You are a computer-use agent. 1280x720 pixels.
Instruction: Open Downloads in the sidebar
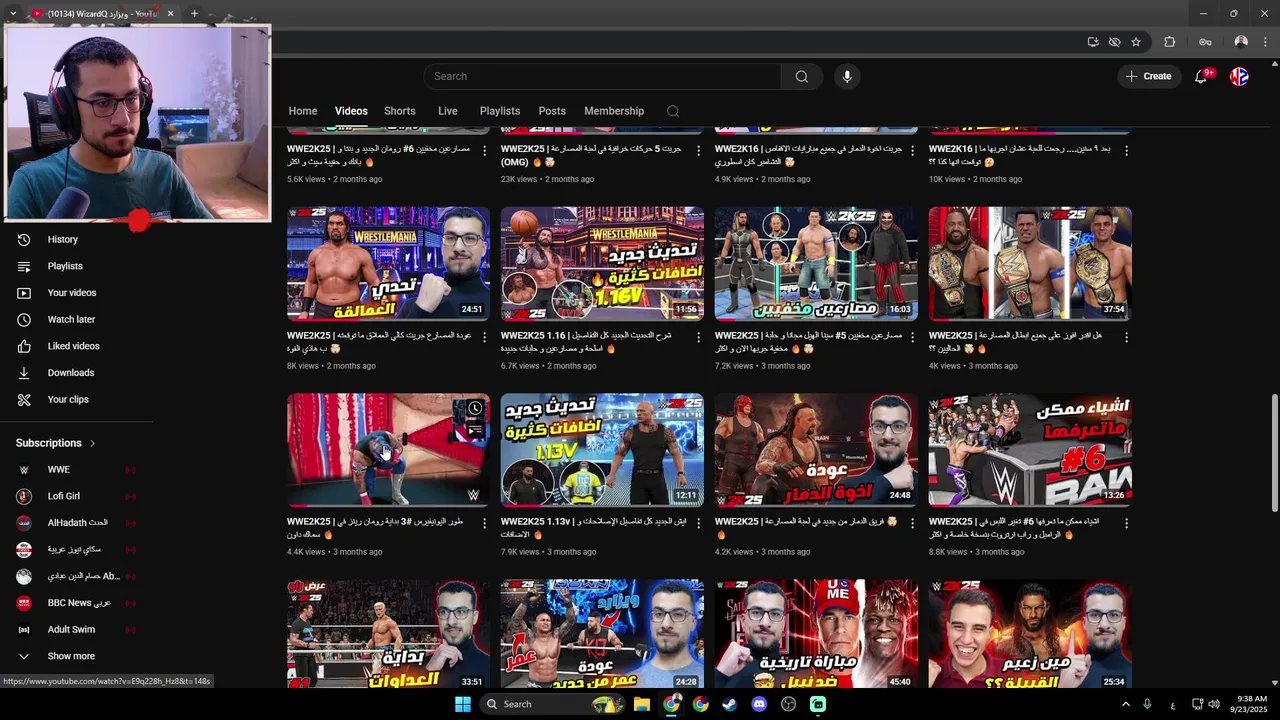point(70,372)
